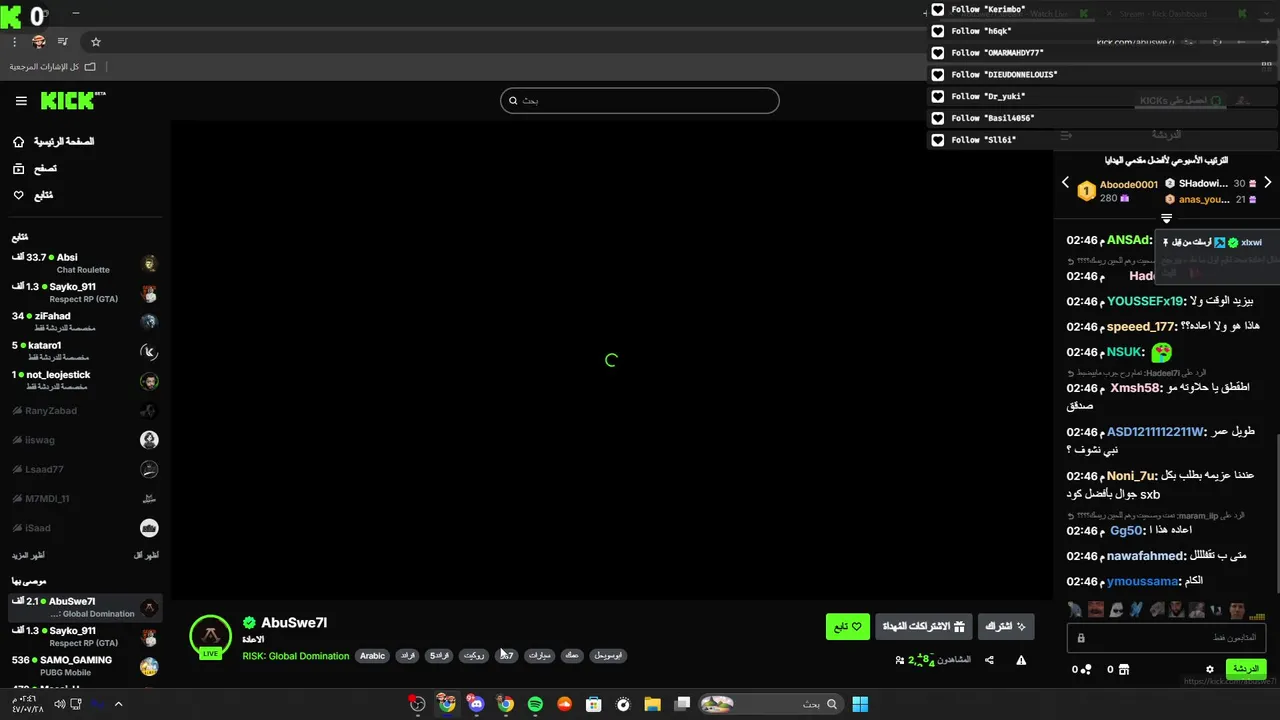Click chat username YOUSSEFx19
This screenshot has width=1280, height=720.
pos(1145,301)
